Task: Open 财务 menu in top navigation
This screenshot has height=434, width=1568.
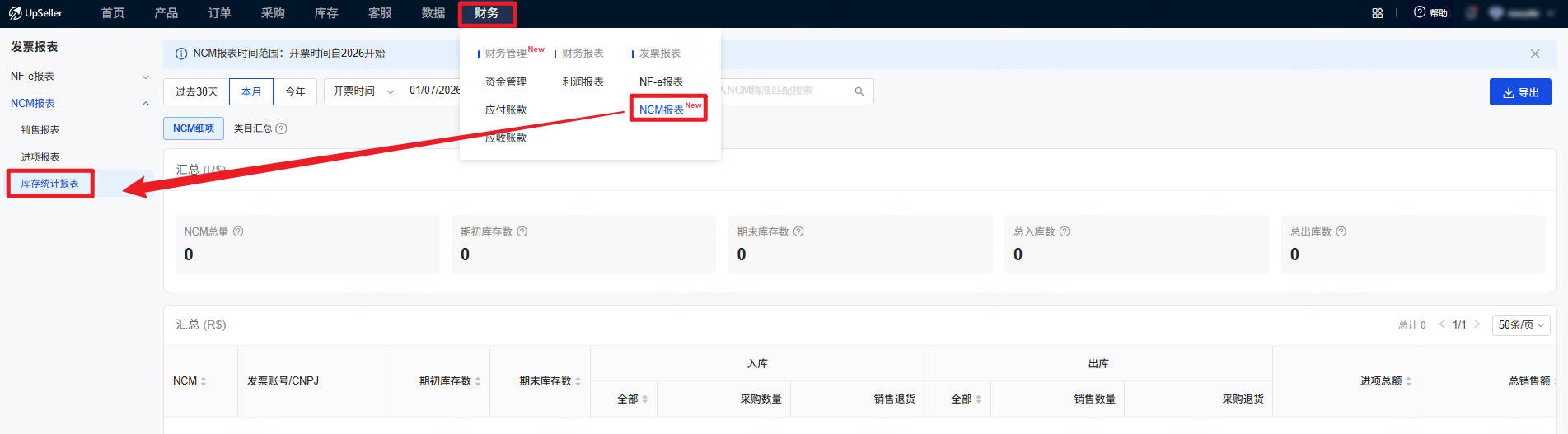Action: click(487, 13)
